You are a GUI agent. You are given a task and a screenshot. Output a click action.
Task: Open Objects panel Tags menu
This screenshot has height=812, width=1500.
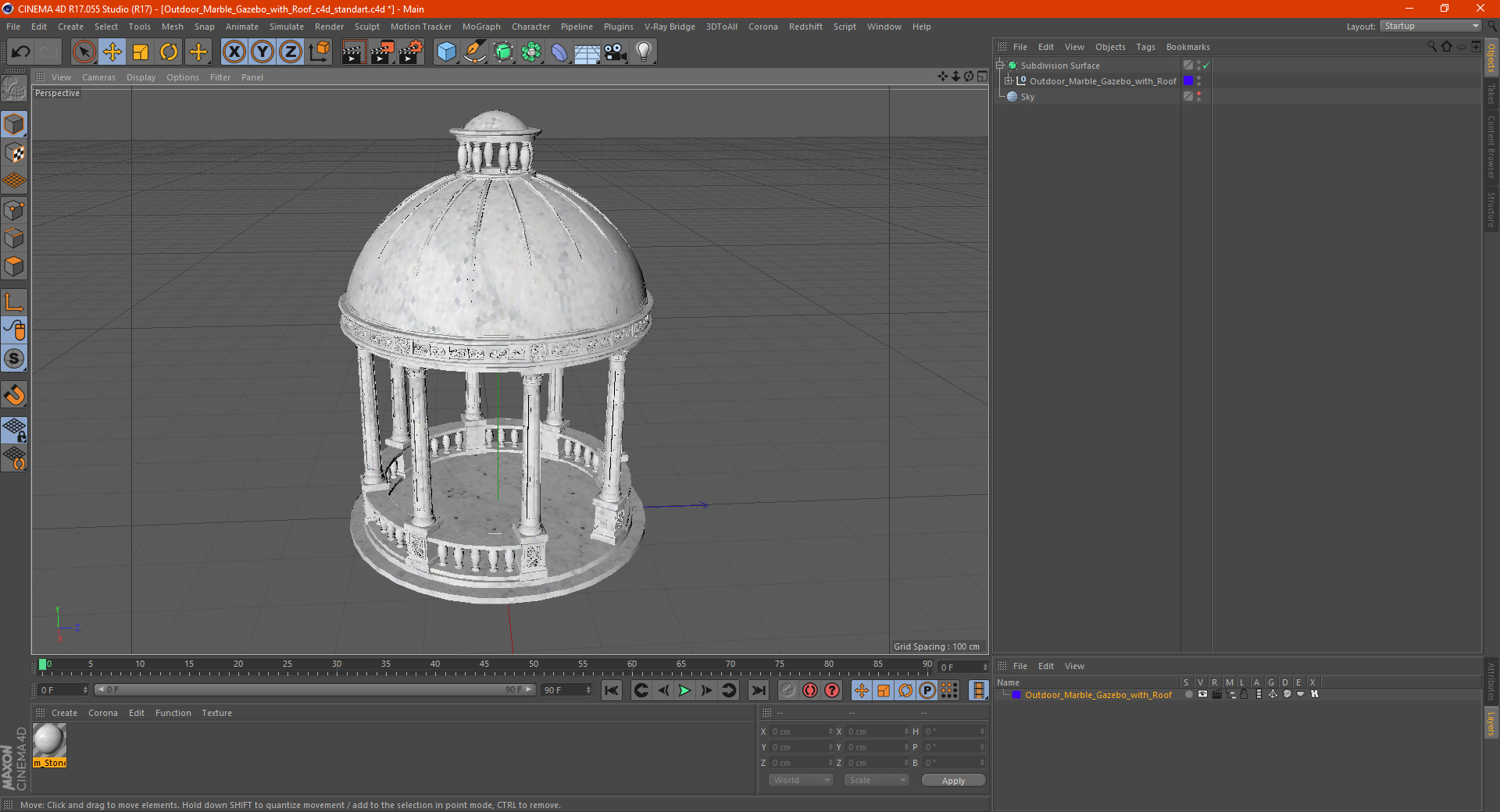pos(1145,47)
